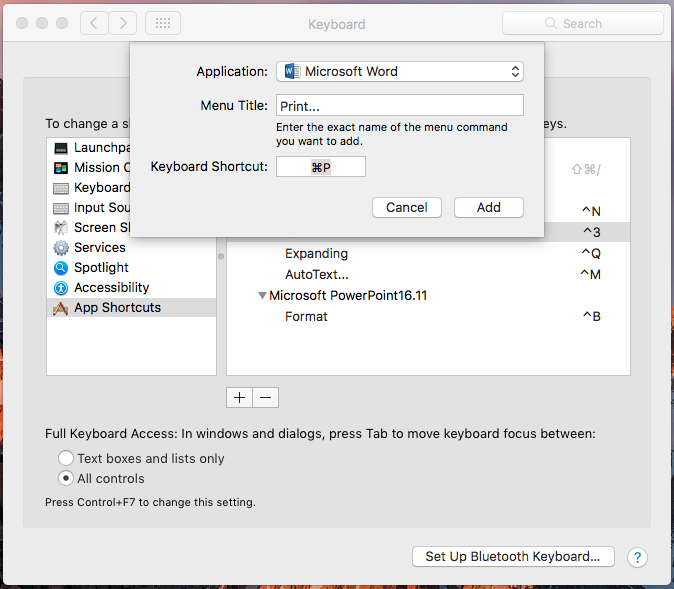674x589 pixels.
Task: Select Services in the category list
Action: [132, 248]
